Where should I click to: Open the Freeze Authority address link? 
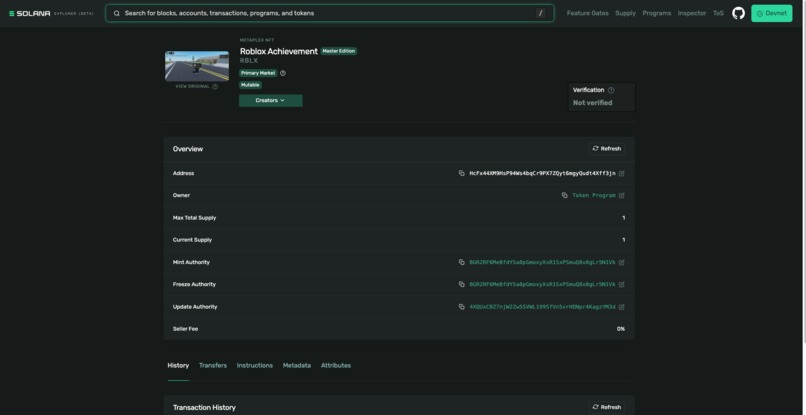pyautogui.click(x=542, y=284)
